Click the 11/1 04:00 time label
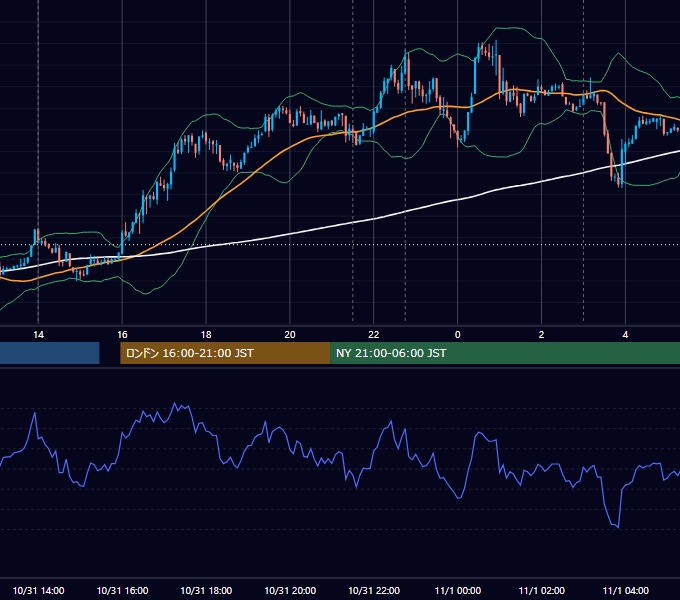 point(625,590)
